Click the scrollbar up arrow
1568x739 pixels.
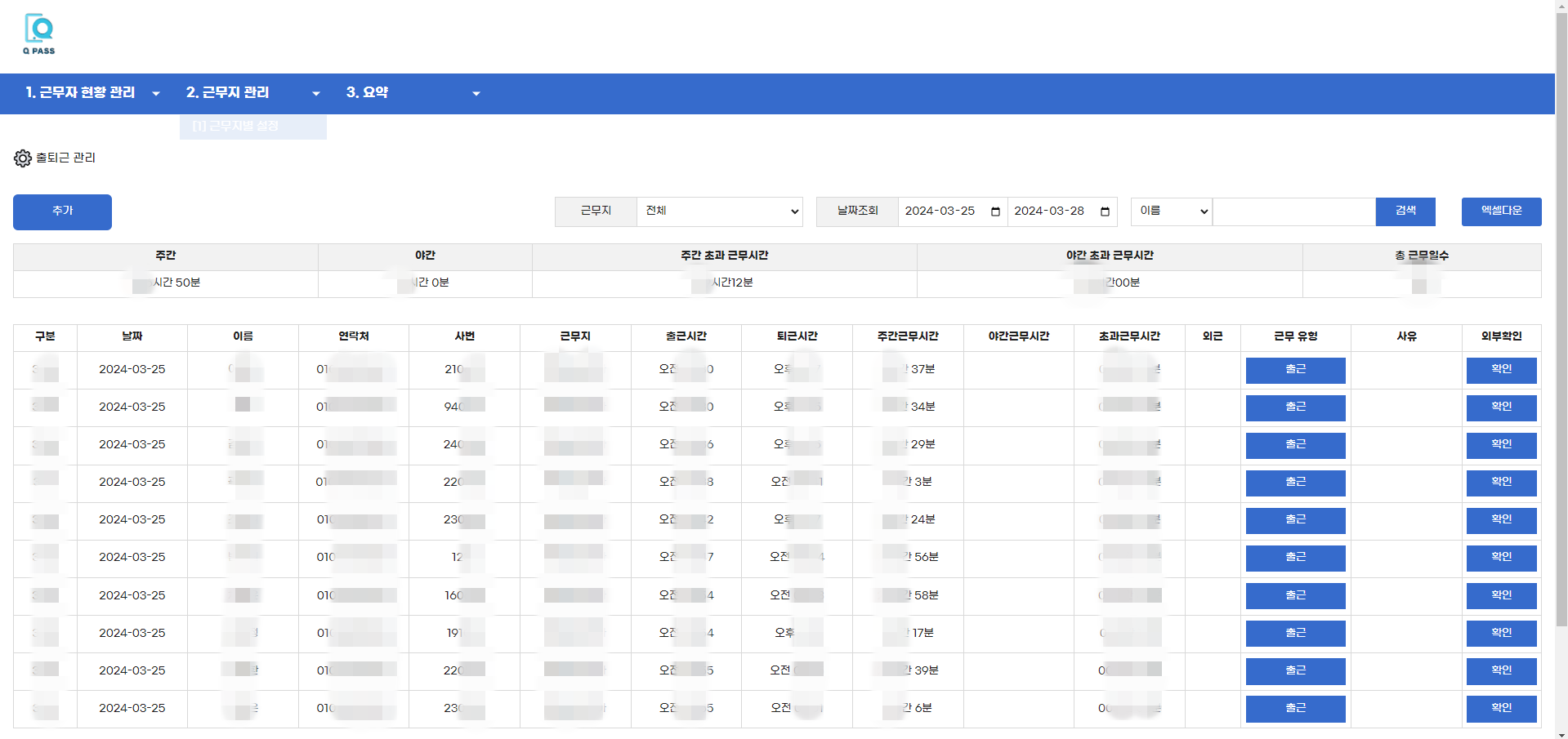[1561, 7]
